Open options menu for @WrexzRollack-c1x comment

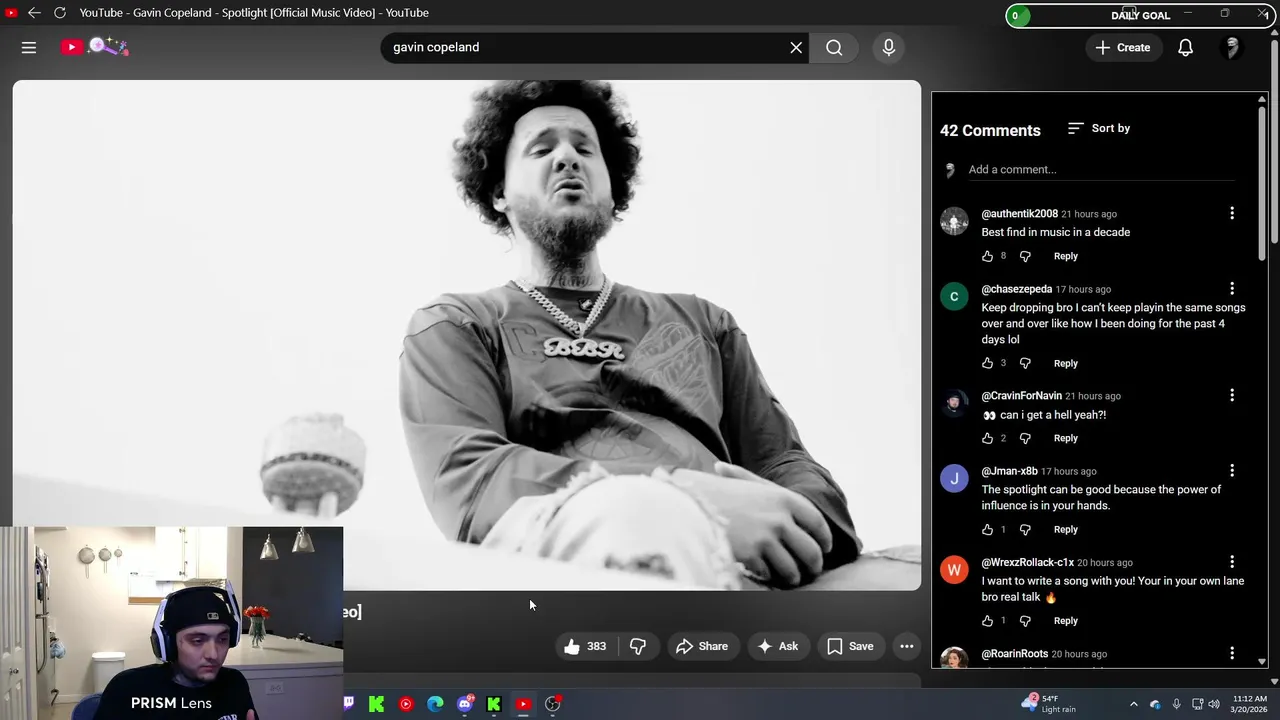(x=1232, y=562)
